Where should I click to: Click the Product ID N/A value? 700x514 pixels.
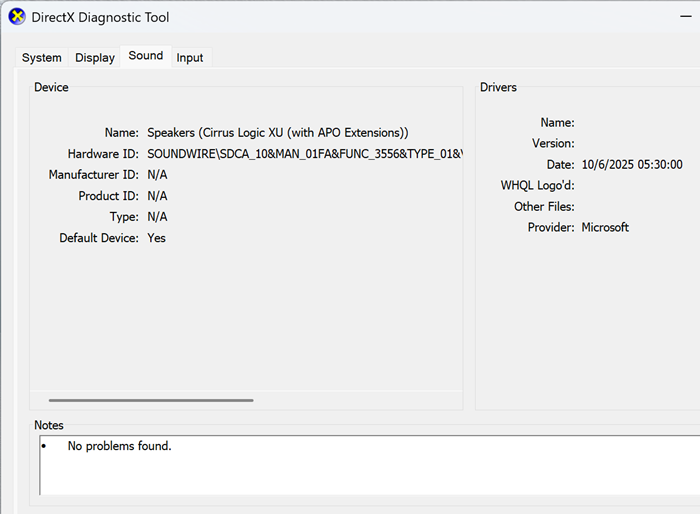pyautogui.click(x=157, y=196)
